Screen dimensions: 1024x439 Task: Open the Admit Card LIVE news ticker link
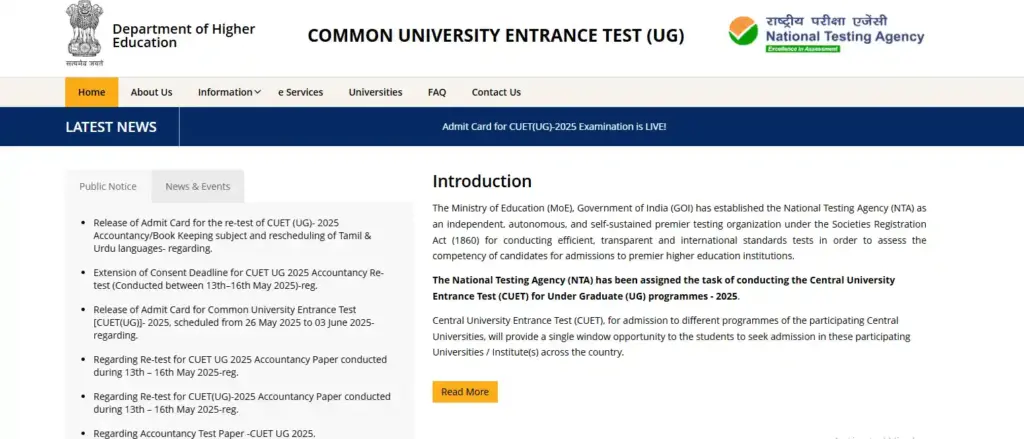[x=554, y=127]
